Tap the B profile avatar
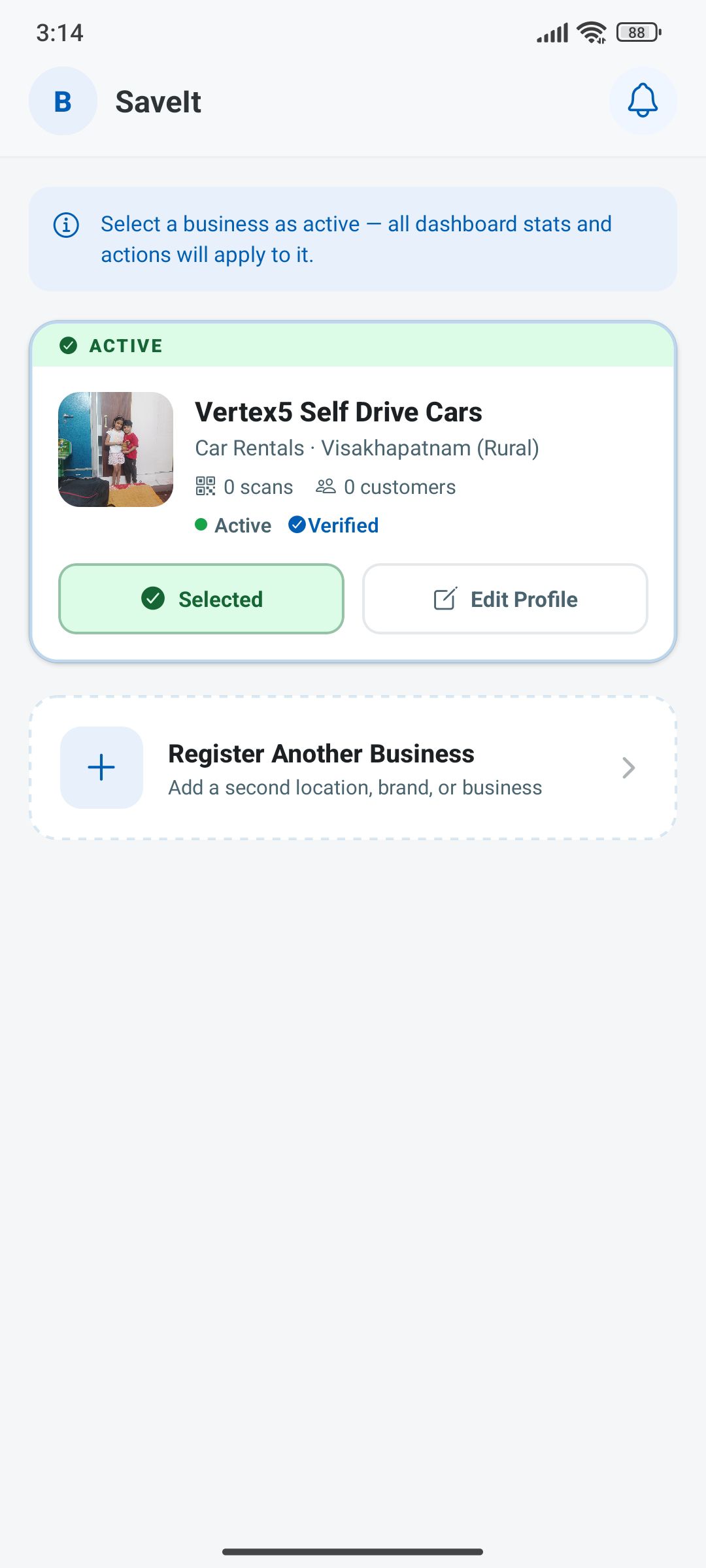This screenshot has height=1568, width=706. [x=63, y=101]
